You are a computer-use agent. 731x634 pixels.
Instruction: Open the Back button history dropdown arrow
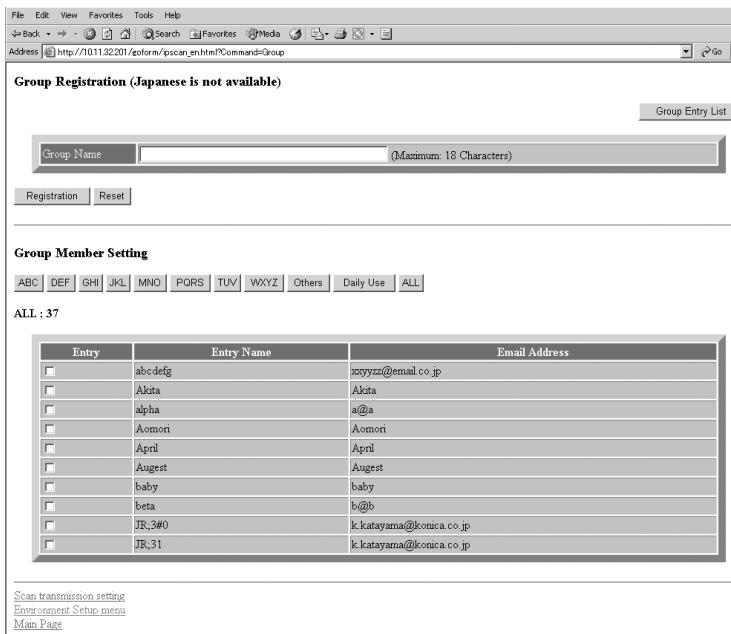click(48, 34)
